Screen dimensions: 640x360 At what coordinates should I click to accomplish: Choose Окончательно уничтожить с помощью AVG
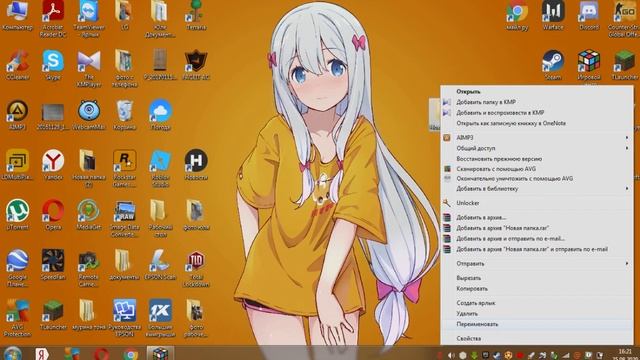537,178
